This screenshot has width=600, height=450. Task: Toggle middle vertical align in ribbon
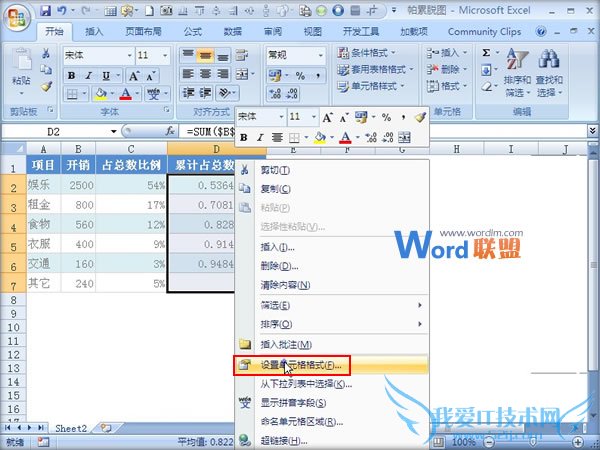205,56
